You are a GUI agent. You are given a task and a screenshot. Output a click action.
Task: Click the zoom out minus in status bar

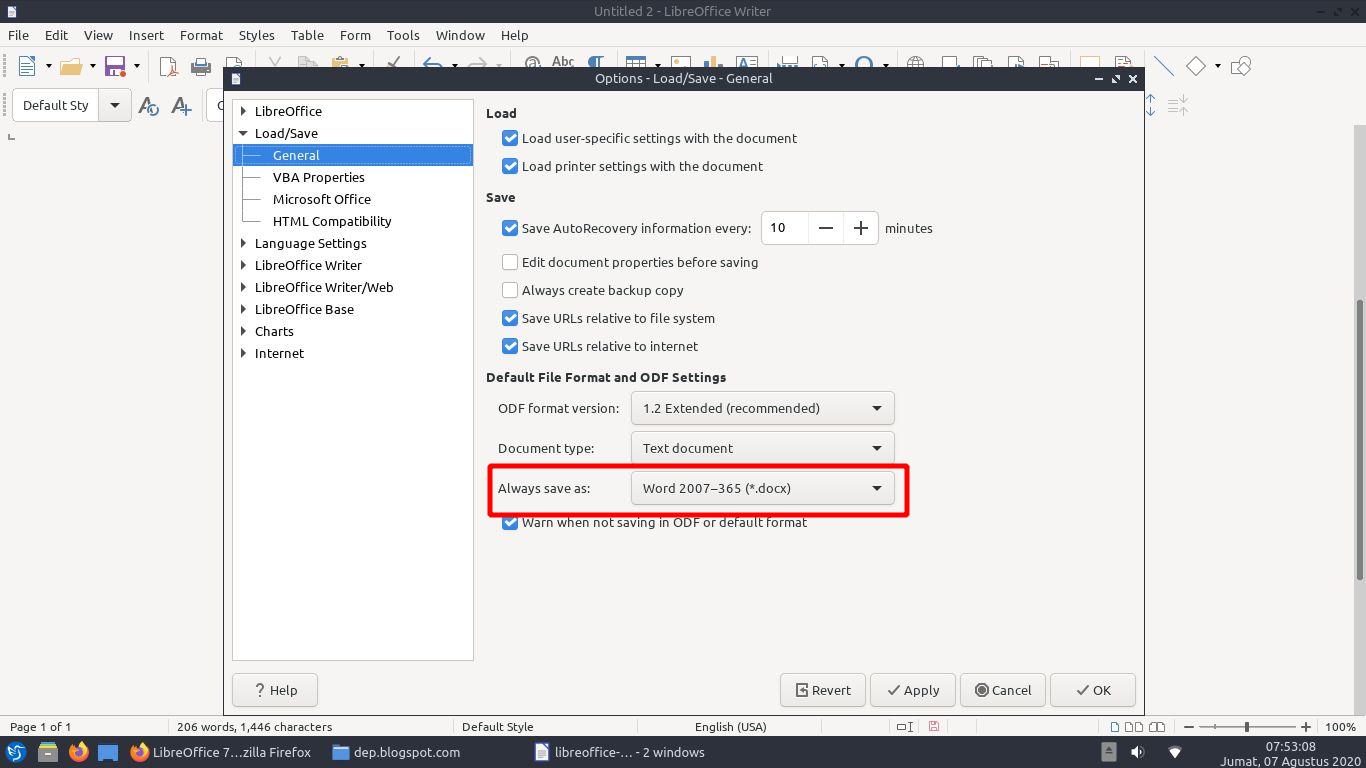click(1188, 727)
